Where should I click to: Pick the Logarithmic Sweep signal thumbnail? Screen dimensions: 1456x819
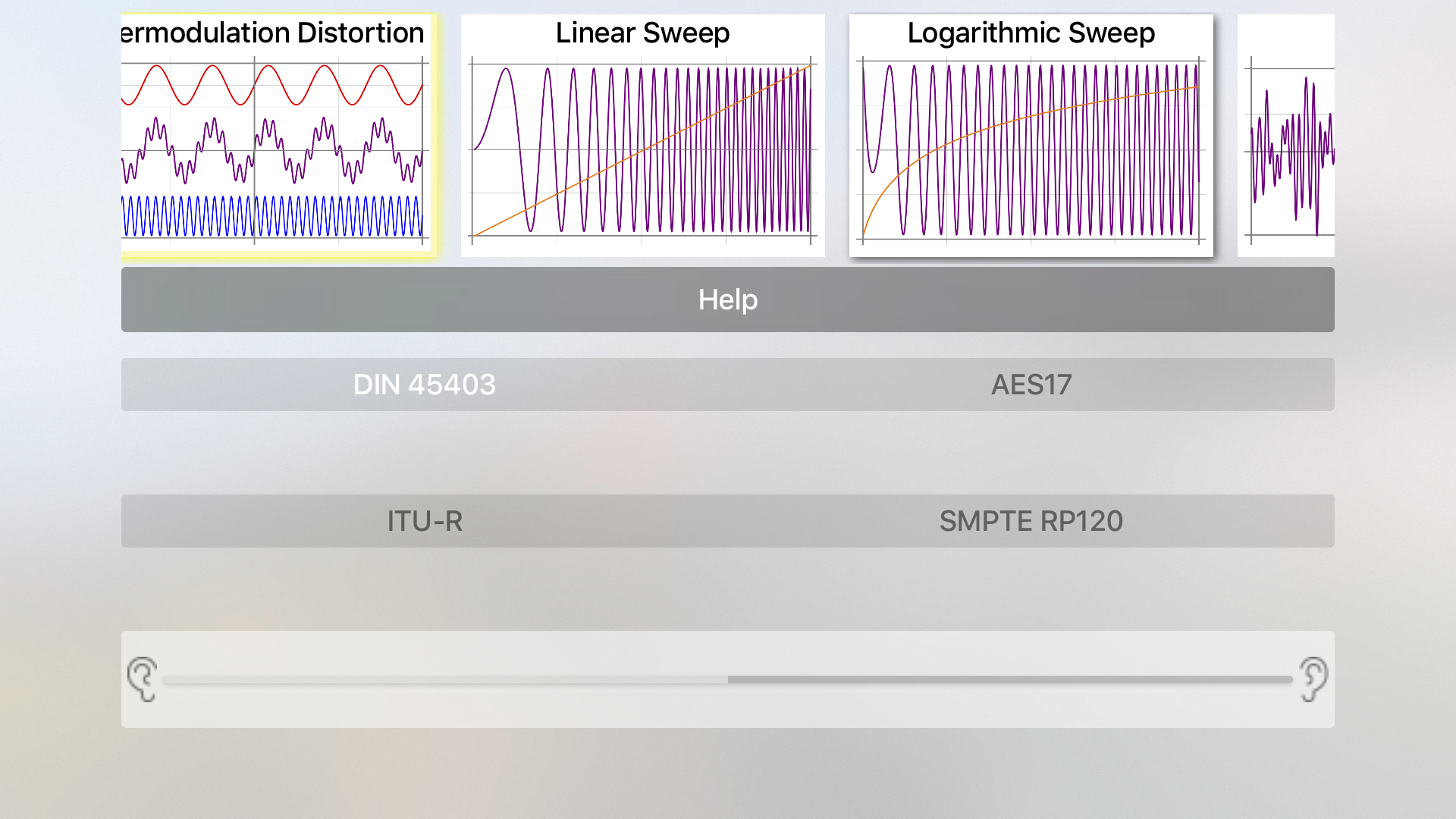pyautogui.click(x=1031, y=135)
